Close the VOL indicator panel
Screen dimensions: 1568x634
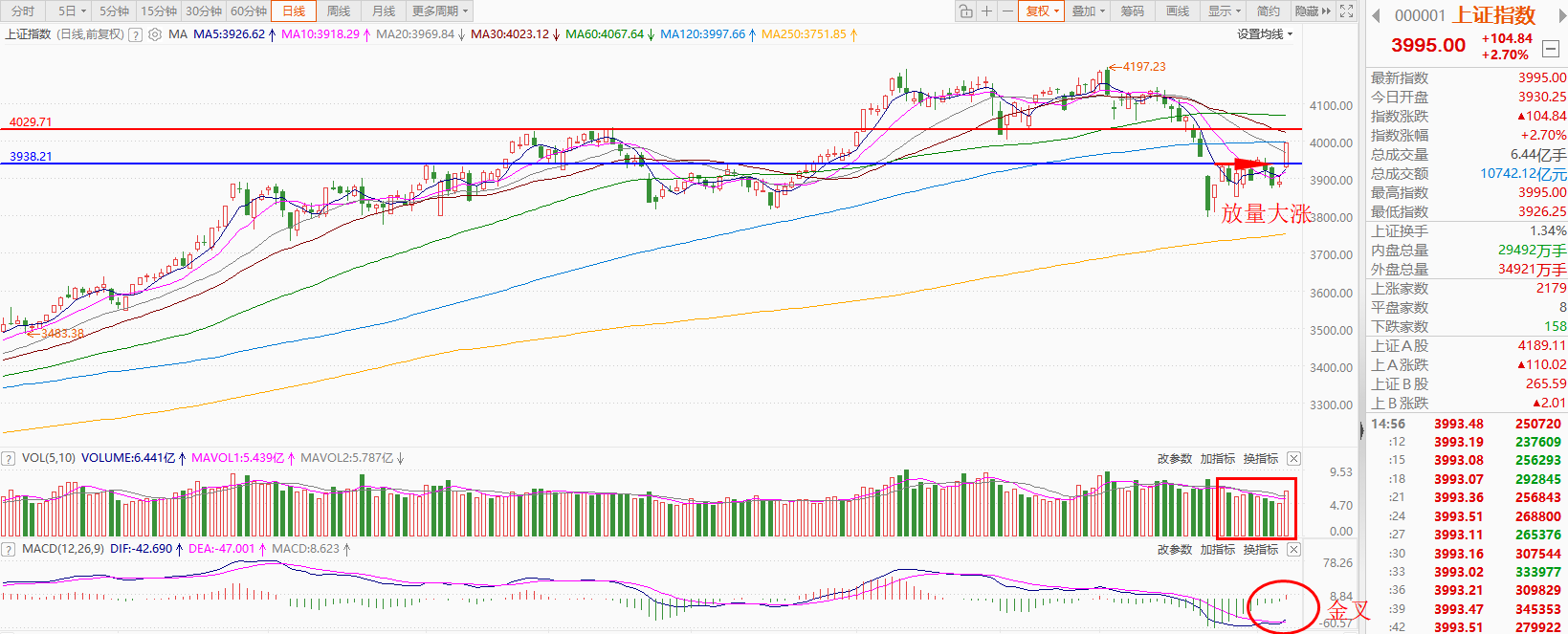pos(1293,459)
